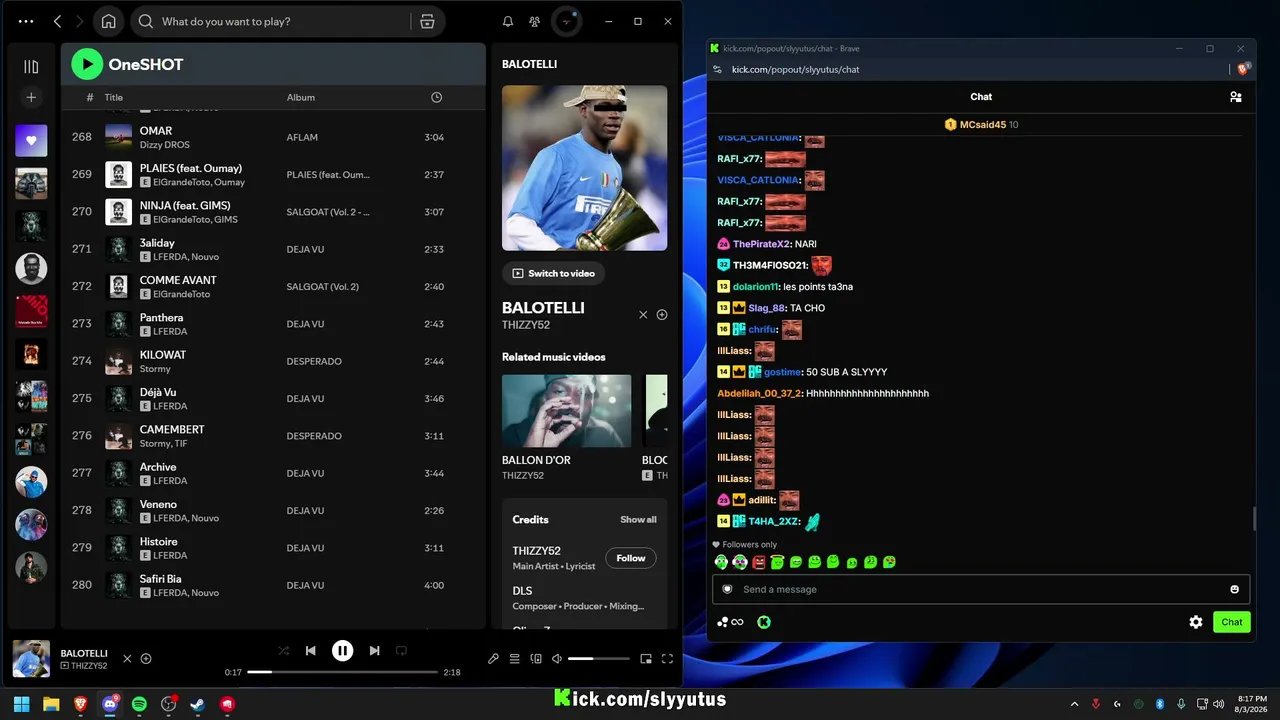The image size is (1280, 720).
Task: Pause the current song
Action: [342, 651]
